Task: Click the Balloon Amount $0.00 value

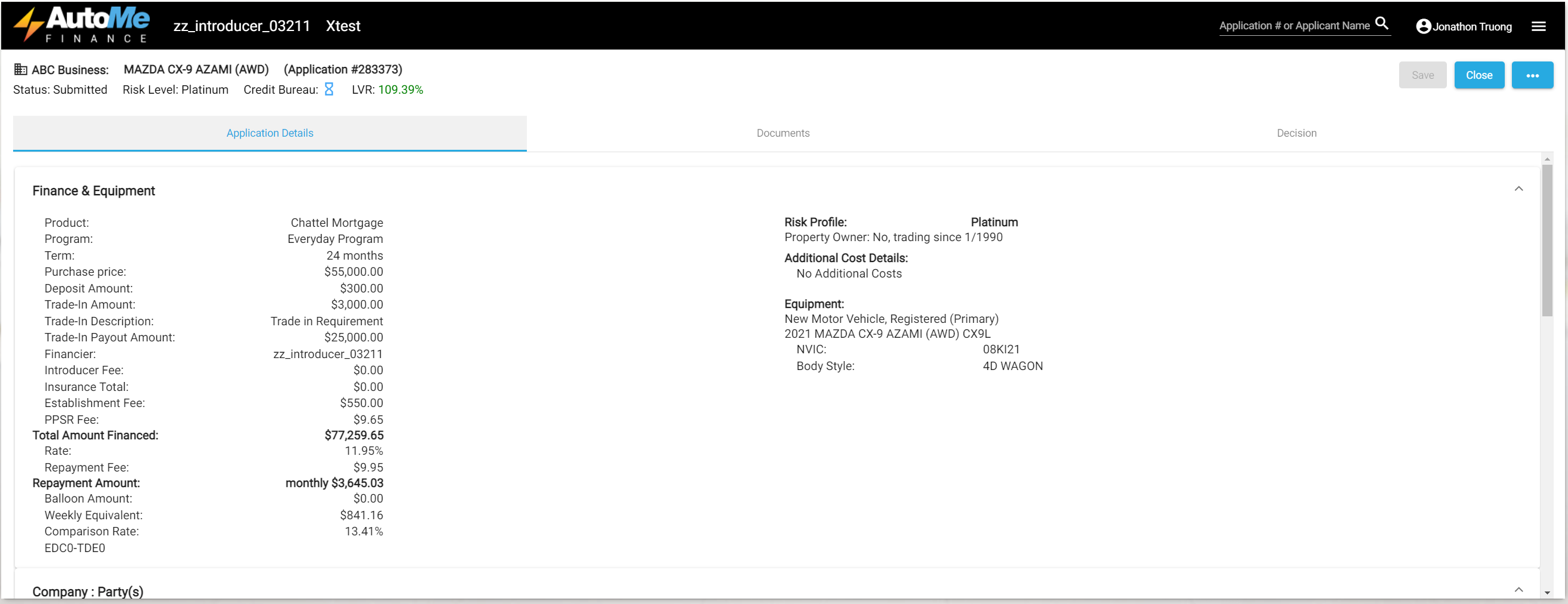Action: click(x=368, y=498)
